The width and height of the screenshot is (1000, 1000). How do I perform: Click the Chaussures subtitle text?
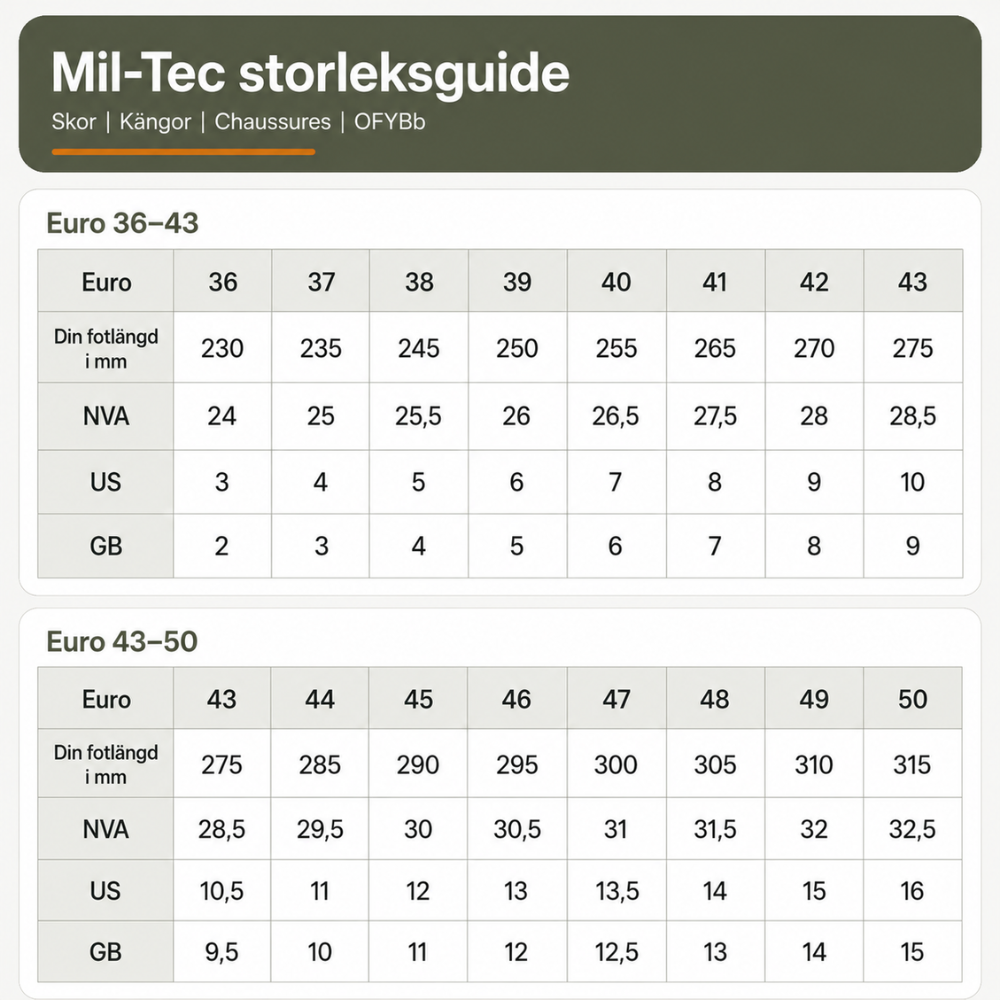coord(272,122)
